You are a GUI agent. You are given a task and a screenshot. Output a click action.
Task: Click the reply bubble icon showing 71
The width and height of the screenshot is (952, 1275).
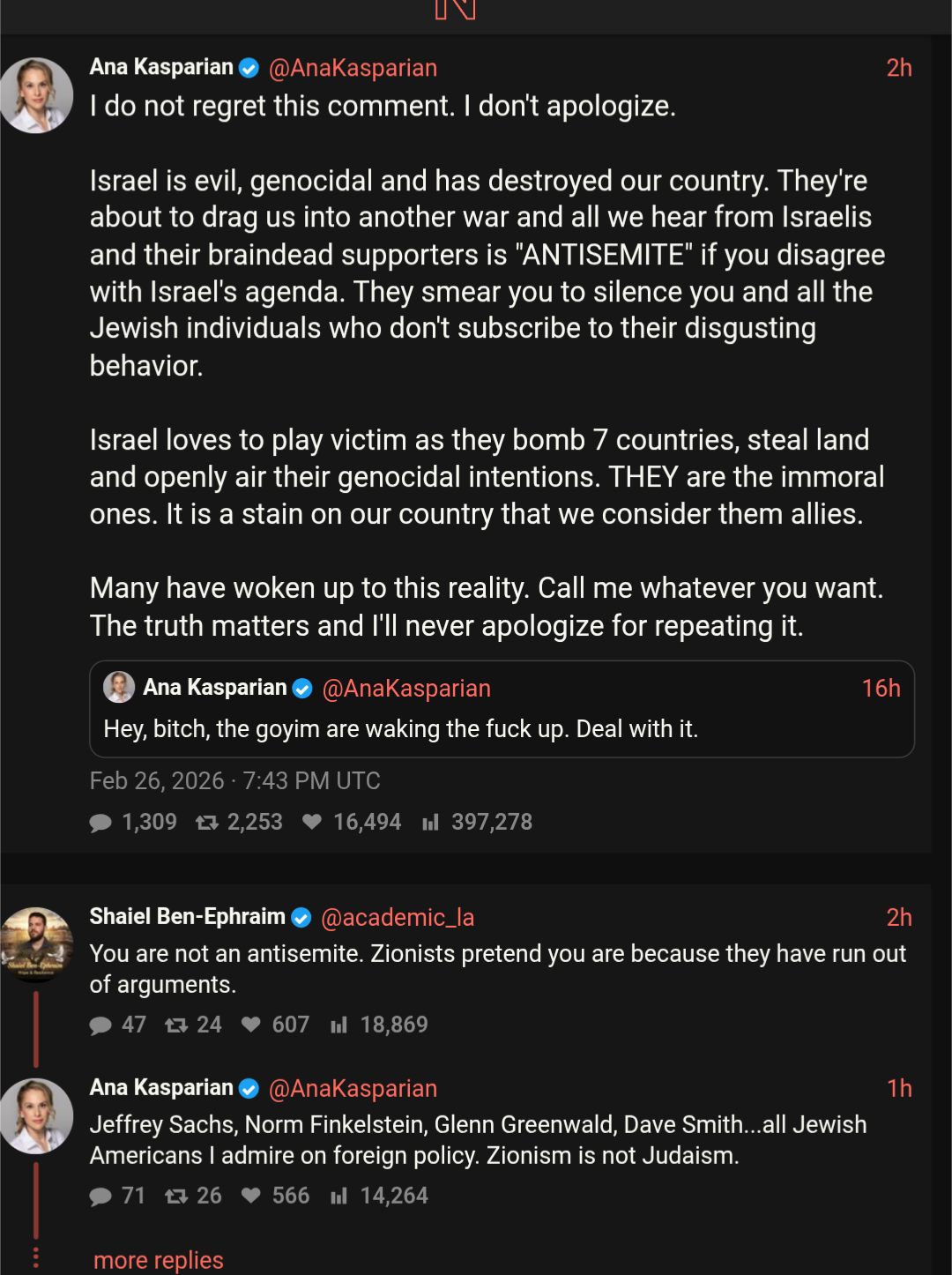click(x=100, y=1197)
